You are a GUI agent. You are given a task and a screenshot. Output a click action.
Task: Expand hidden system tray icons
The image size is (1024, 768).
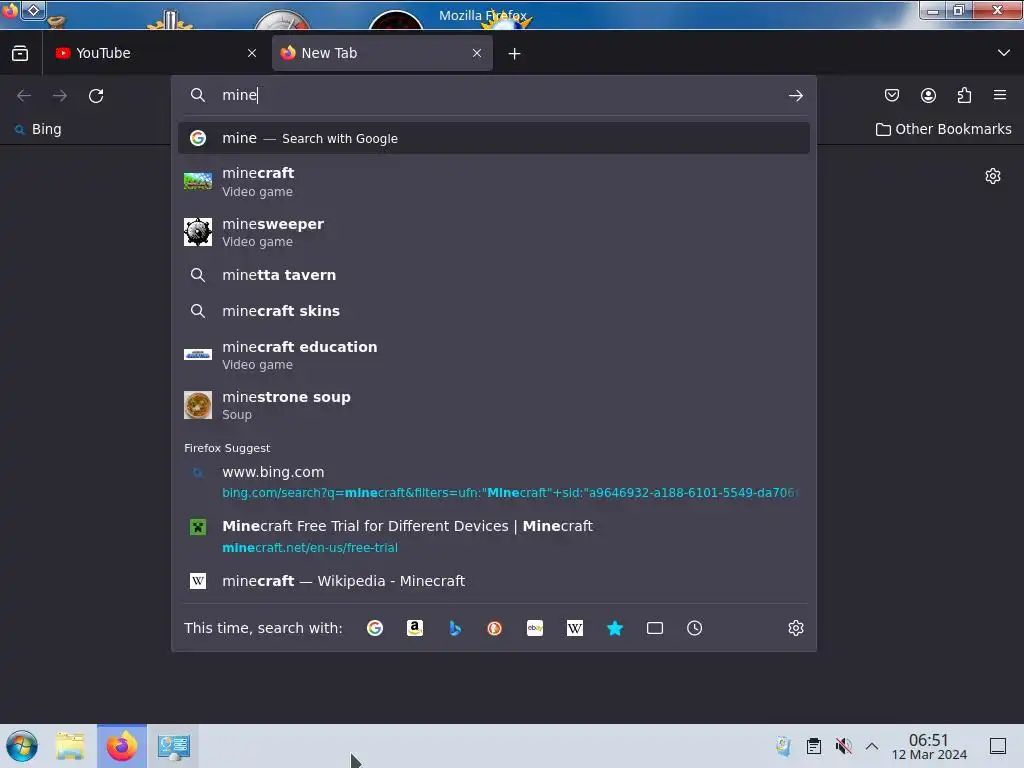(872, 746)
